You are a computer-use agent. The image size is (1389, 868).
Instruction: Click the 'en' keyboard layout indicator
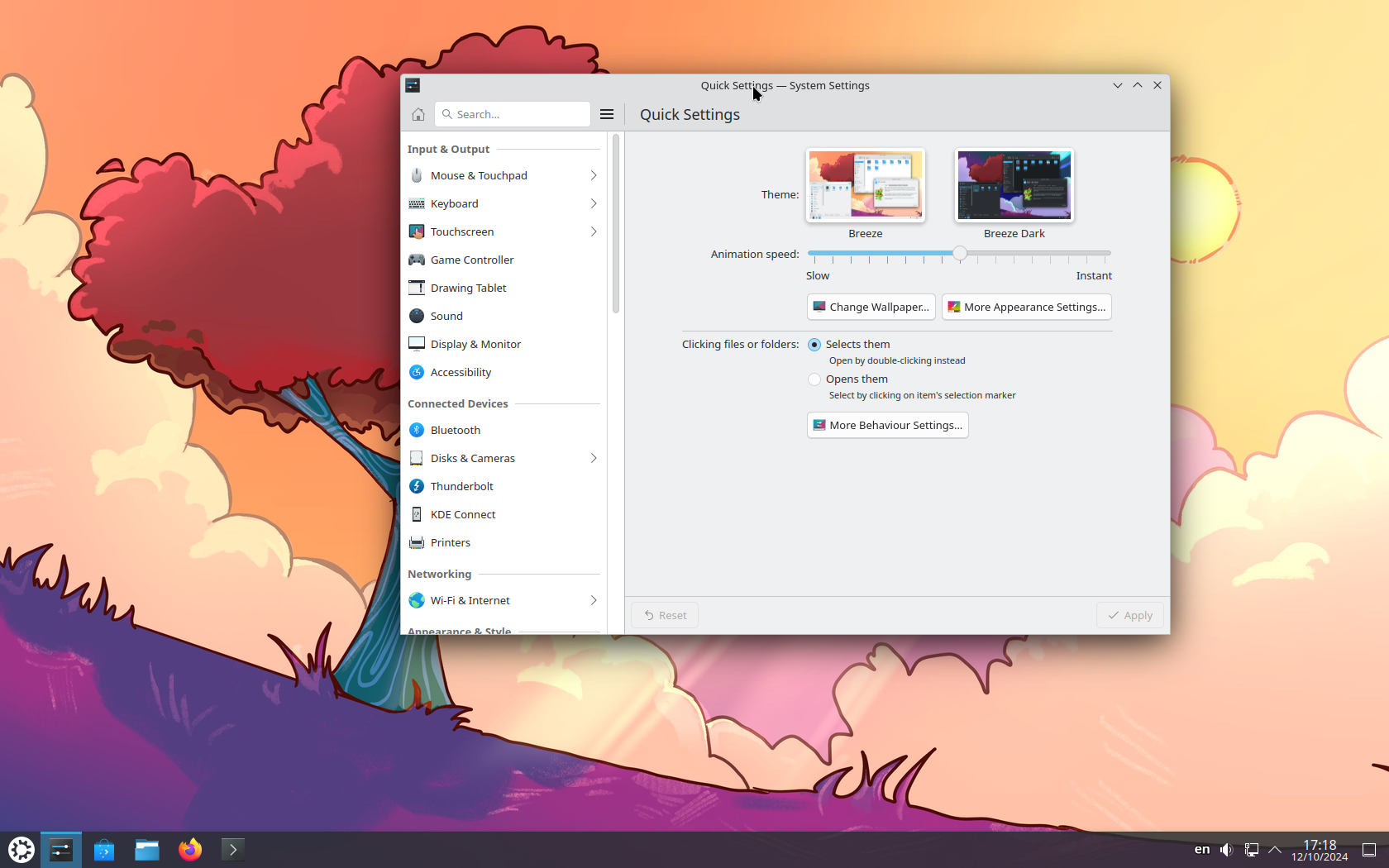tap(1202, 850)
